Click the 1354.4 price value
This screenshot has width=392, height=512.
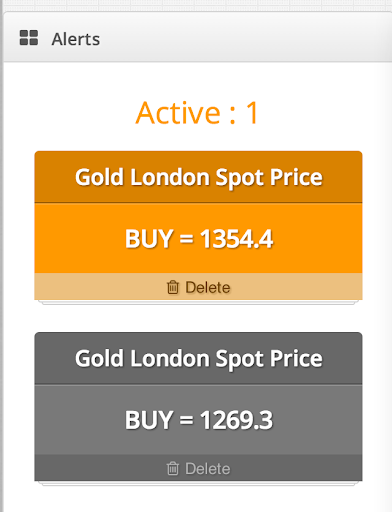237,239
